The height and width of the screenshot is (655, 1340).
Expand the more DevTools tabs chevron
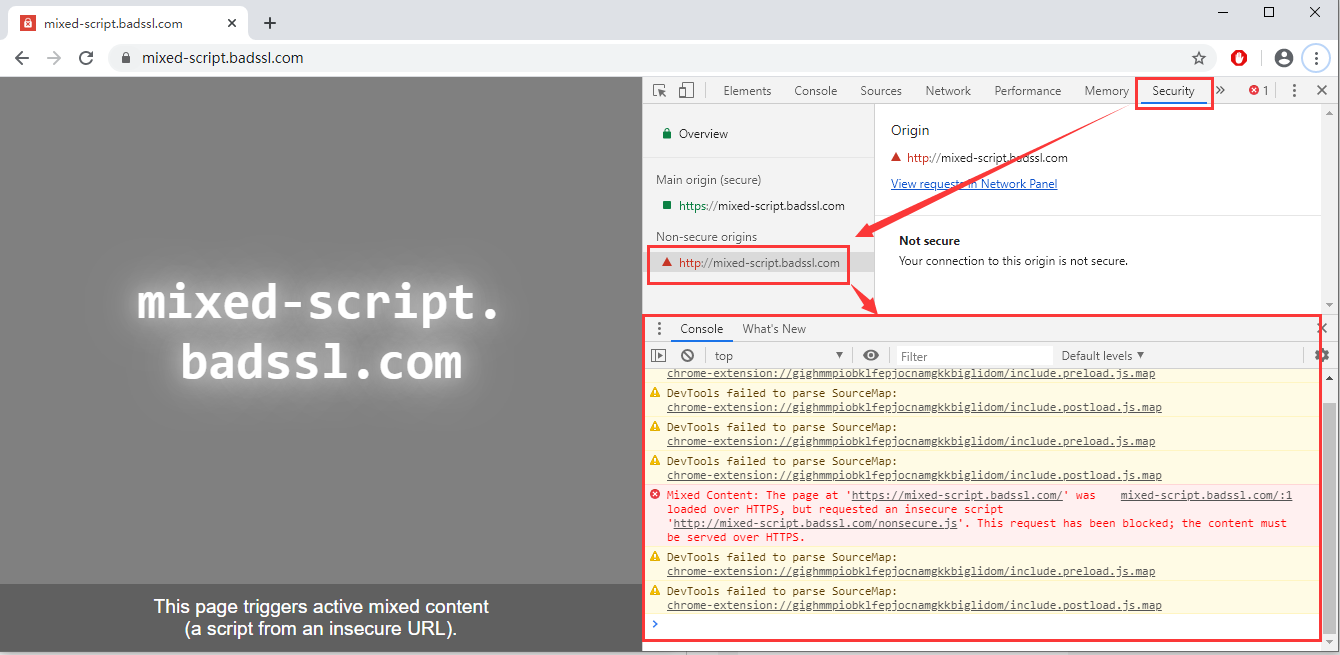coord(1220,91)
